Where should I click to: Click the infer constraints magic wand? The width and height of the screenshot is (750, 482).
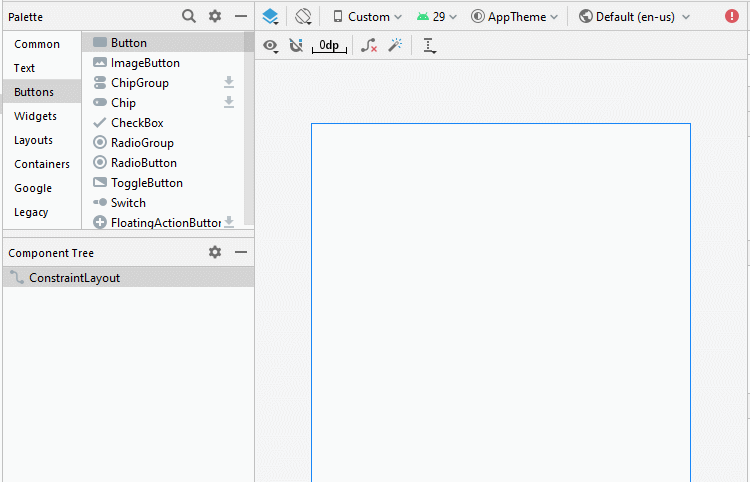395,46
